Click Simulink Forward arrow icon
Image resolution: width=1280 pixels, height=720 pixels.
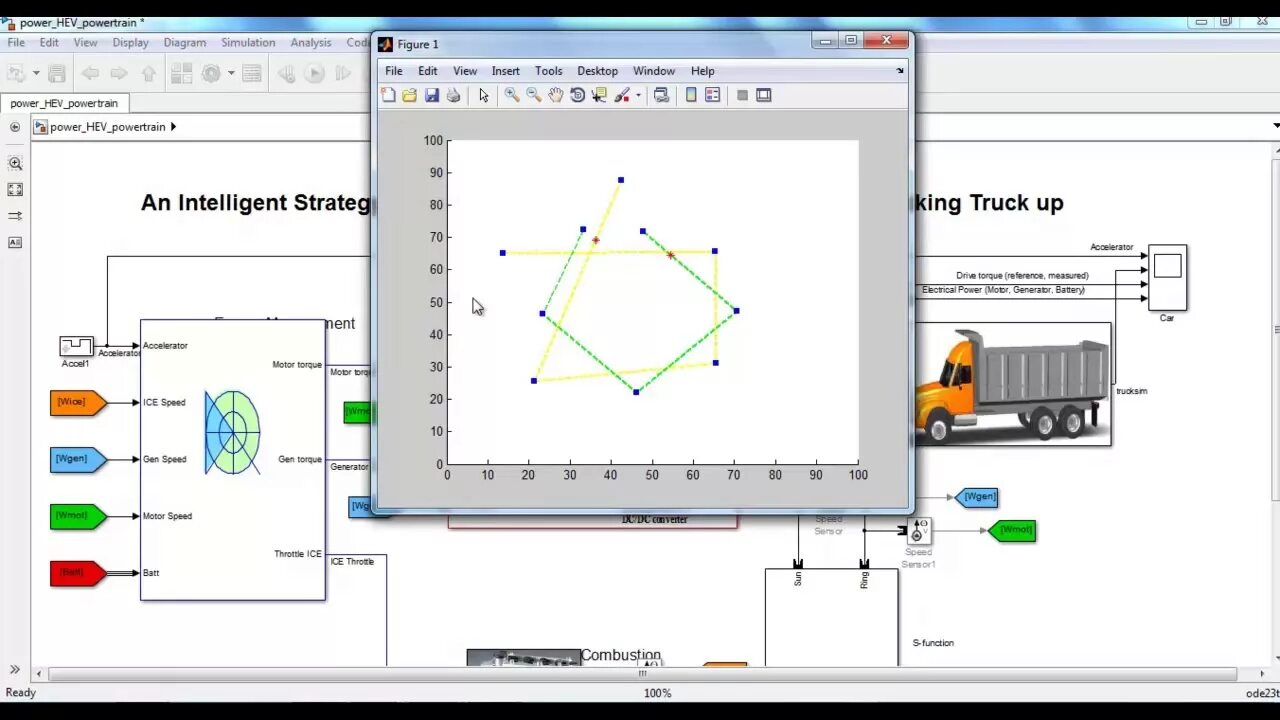click(x=119, y=73)
